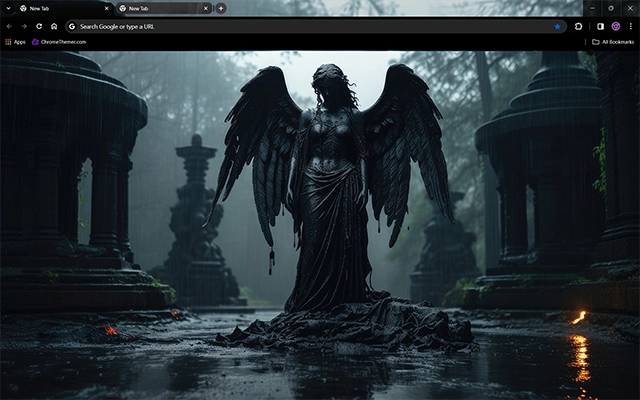This screenshot has height=400, width=640.
Task: Open the home page
Action: (x=54, y=27)
